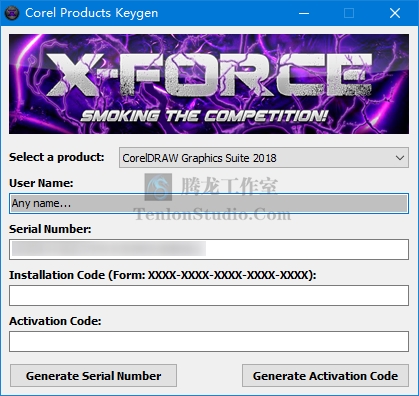Focus the User Name input field
Screen dimensions: 419x396
point(209,203)
